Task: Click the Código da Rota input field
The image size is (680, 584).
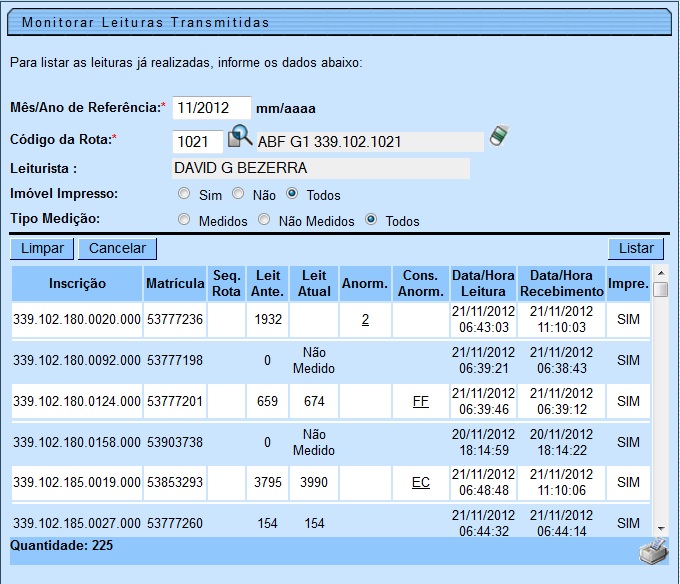Action: [198, 141]
